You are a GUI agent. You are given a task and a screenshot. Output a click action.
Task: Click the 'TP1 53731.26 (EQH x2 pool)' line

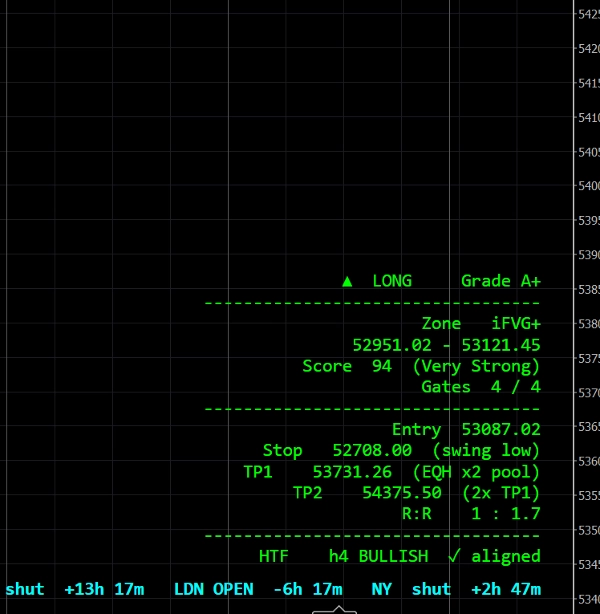tap(392, 472)
